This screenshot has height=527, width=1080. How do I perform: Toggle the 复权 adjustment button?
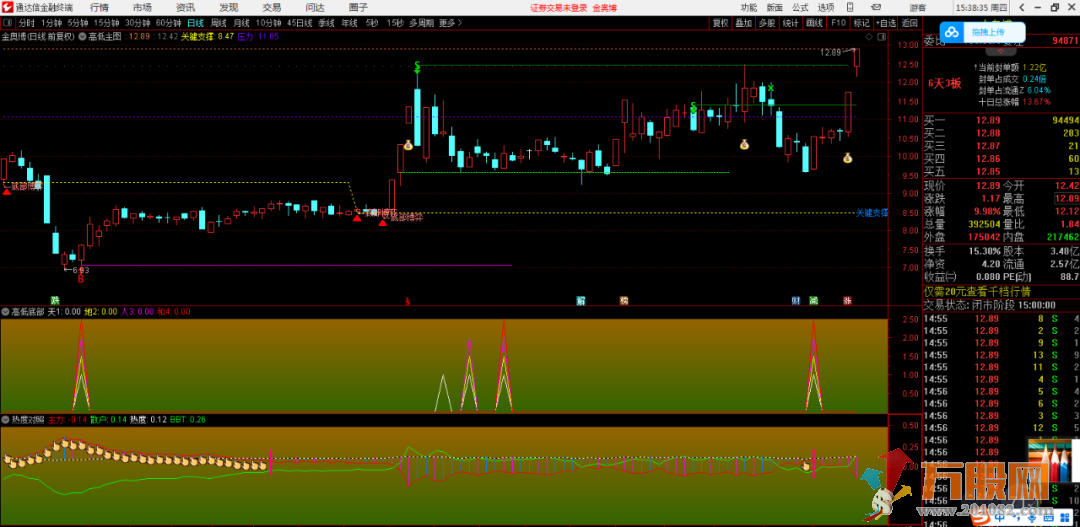pos(719,22)
